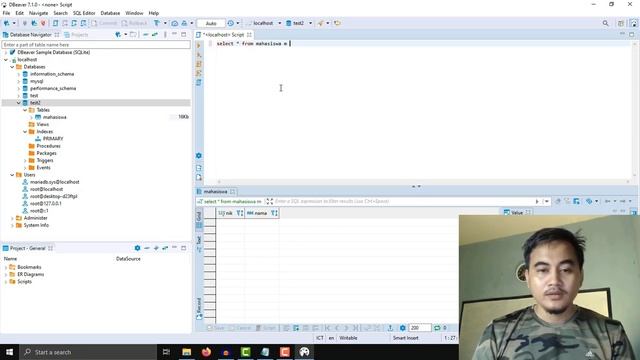The image size is (640, 360).
Task: Expand the mahasiswa table node
Action: (x=31, y=117)
